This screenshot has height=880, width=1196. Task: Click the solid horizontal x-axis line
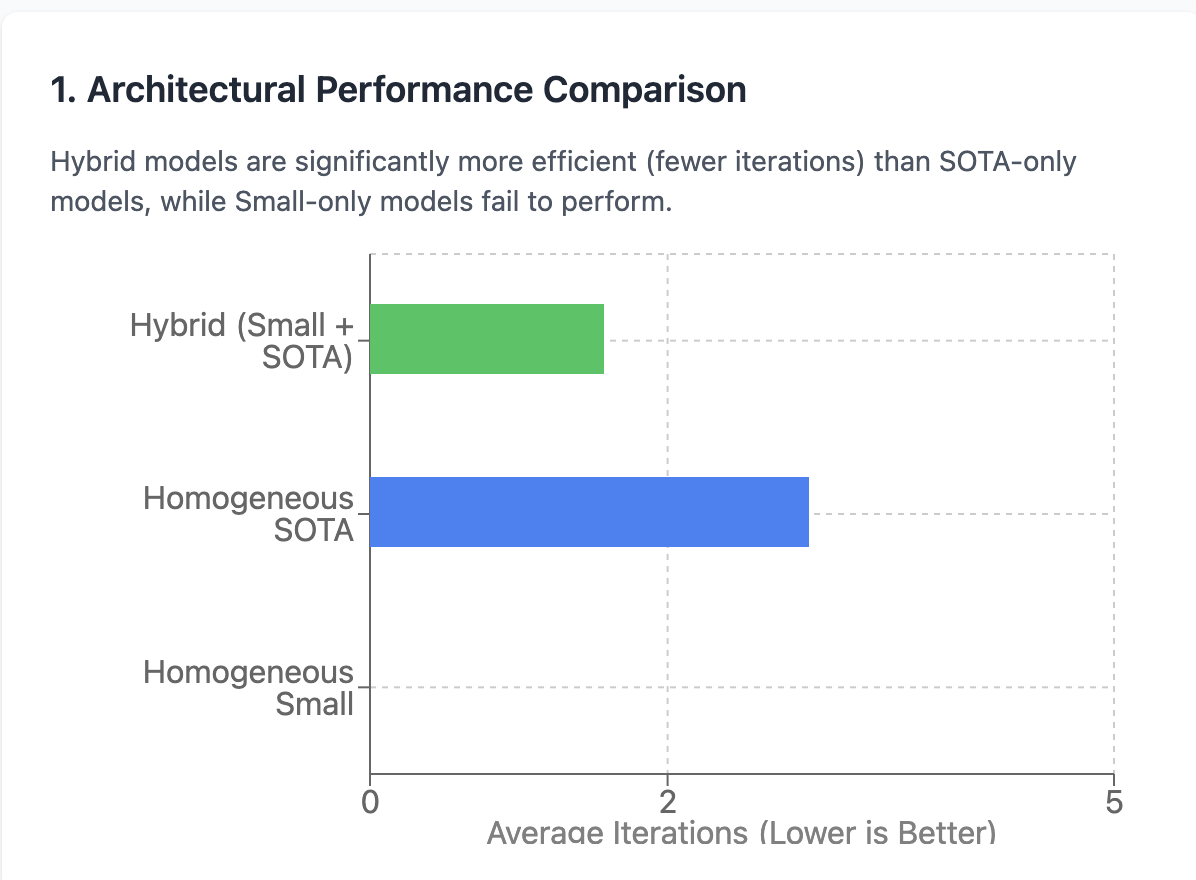(x=740, y=773)
